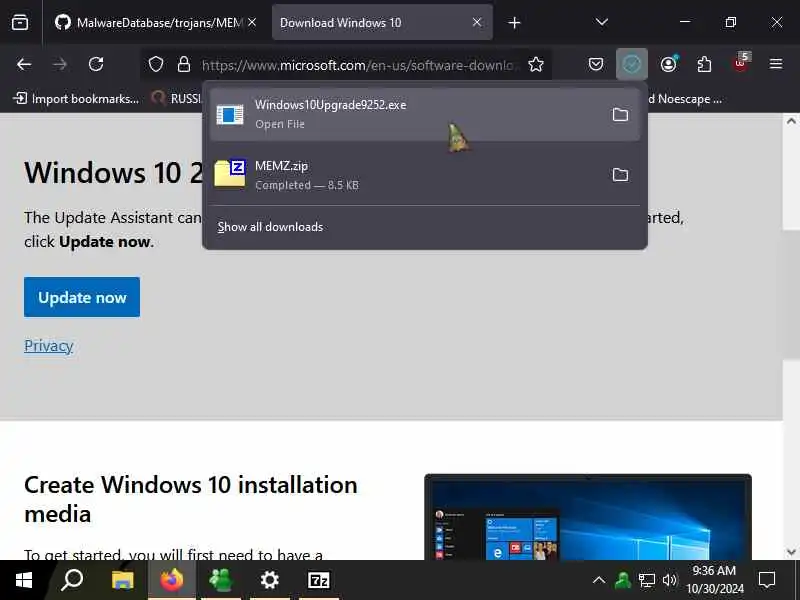The height and width of the screenshot is (600, 800).
Task: Show MEMZ.zip in its folder
Action: pyautogui.click(x=620, y=175)
